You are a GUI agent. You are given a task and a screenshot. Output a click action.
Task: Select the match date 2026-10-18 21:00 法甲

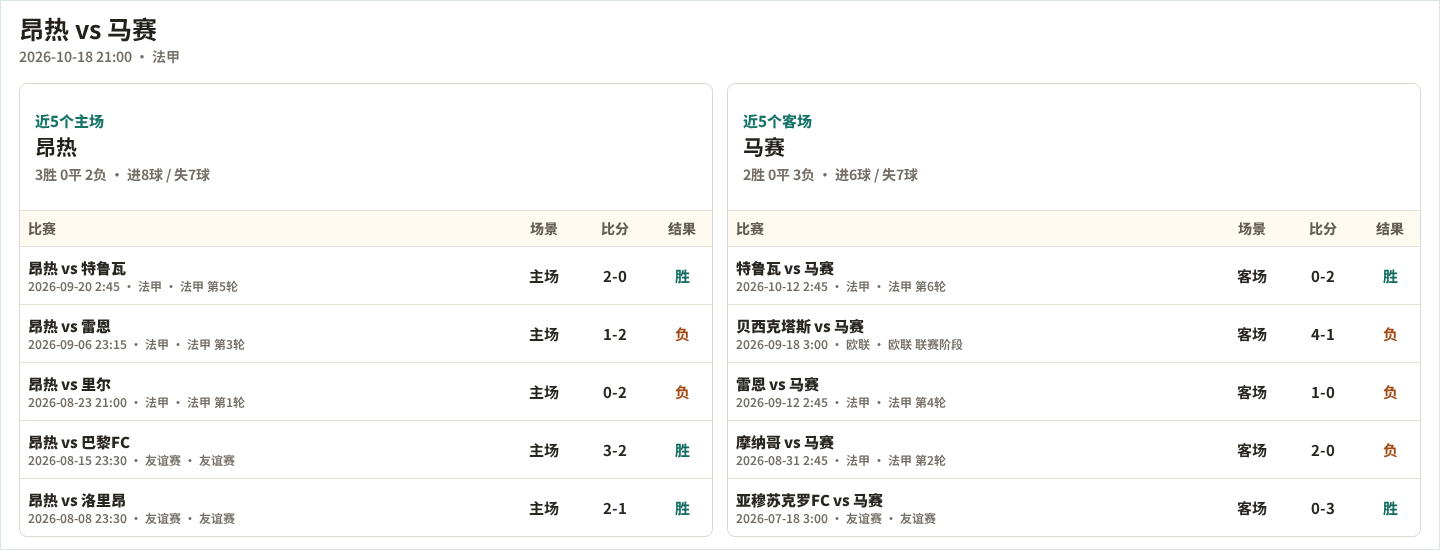click(99, 57)
